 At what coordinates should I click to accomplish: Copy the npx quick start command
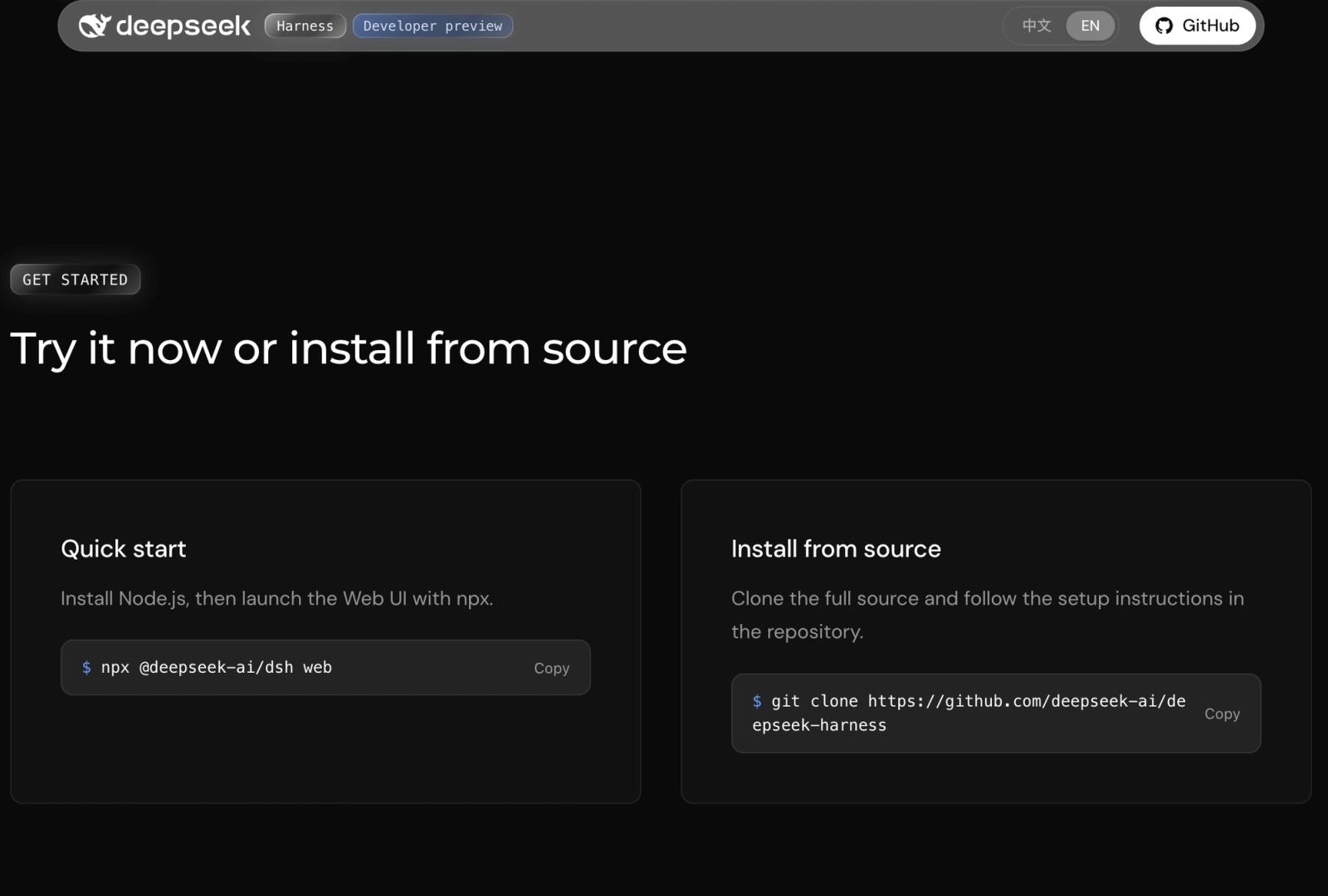point(551,668)
